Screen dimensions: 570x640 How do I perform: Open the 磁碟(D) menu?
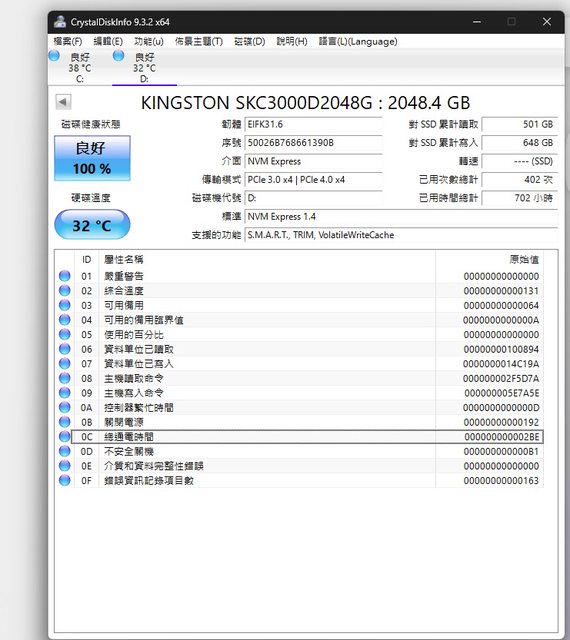pyautogui.click(x=249, y=41)
